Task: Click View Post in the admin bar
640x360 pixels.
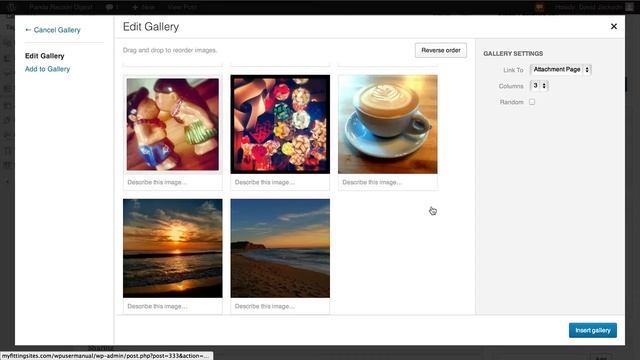Action: coord(182,7)
